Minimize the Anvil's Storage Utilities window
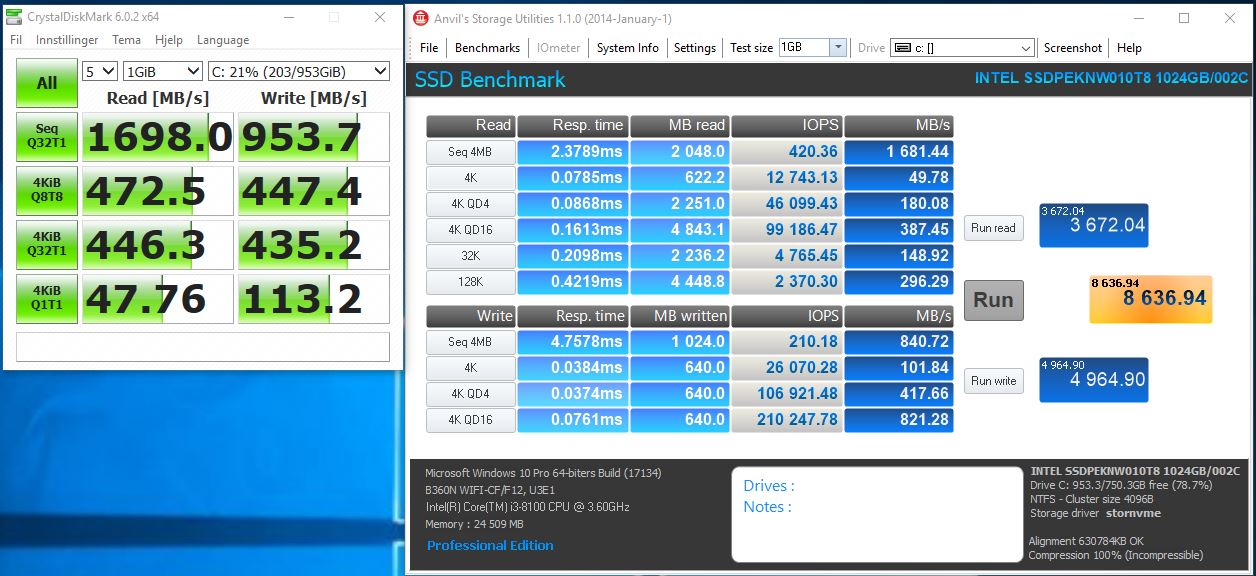 click(1140, 18)
